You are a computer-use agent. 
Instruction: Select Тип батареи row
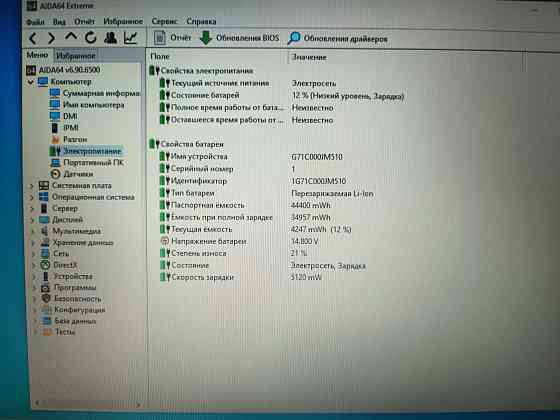268,193
